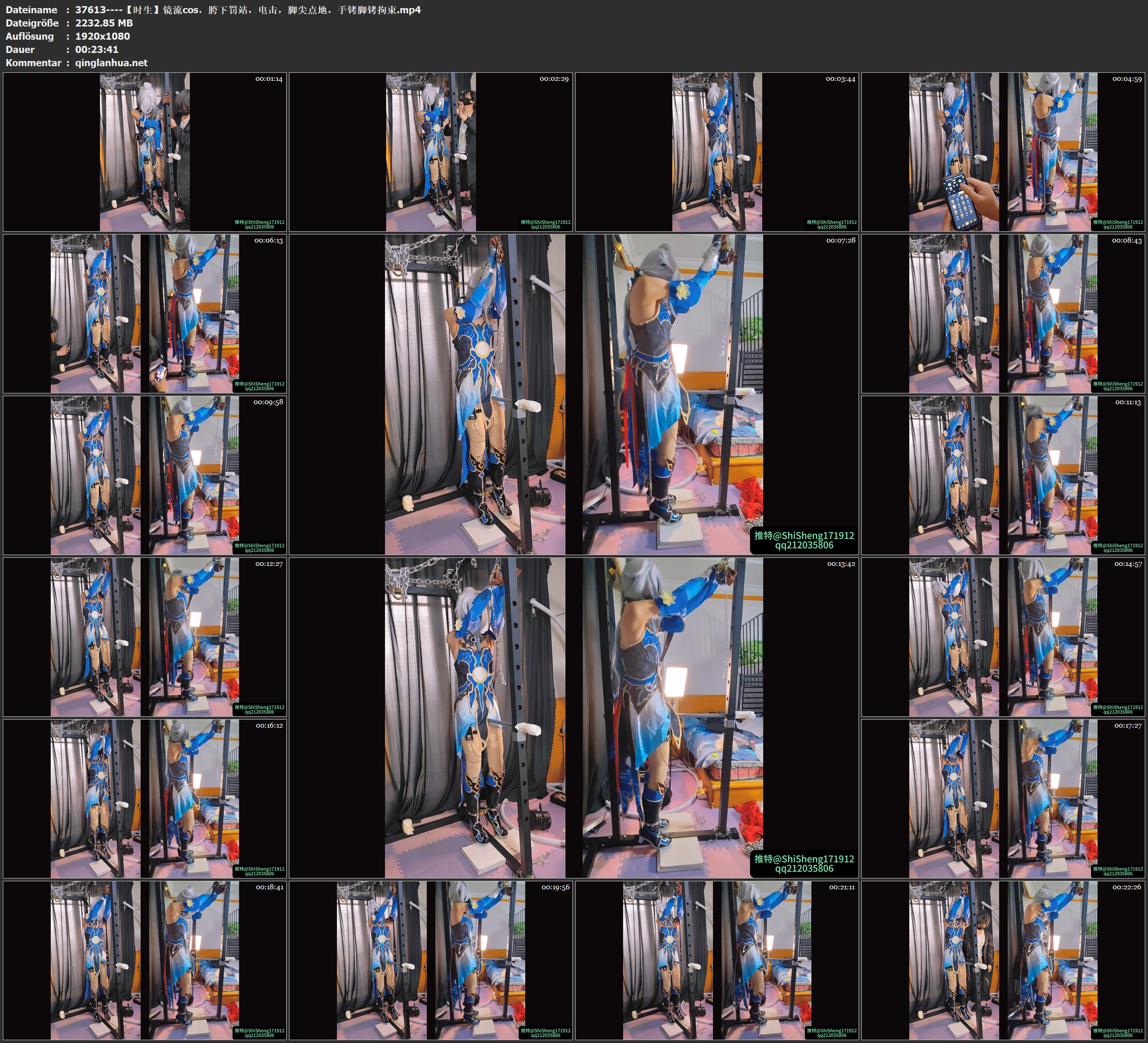Click the thumbnail at 00:12:27
This screenshot has height=1043, width=1148.
[x=145, y=637]
